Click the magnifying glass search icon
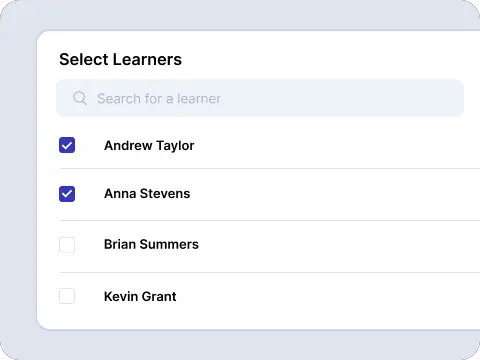 tap(80, 98)
